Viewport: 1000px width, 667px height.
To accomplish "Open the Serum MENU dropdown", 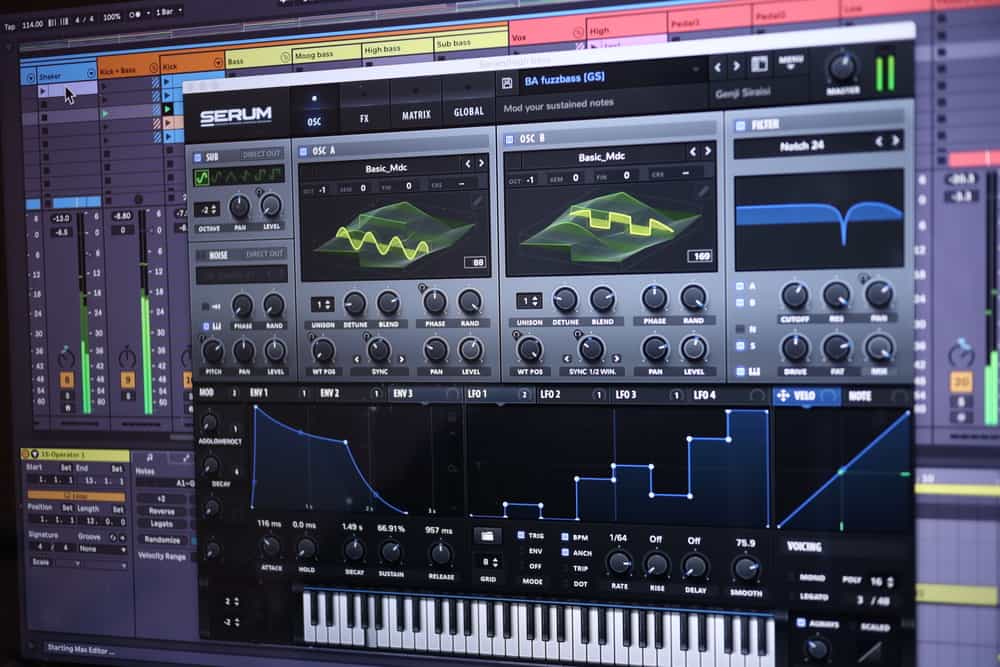I will point(790,61).
